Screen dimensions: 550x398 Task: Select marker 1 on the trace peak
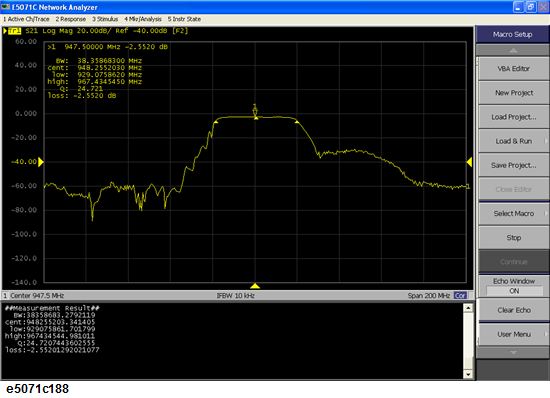[x=255, y=111]
